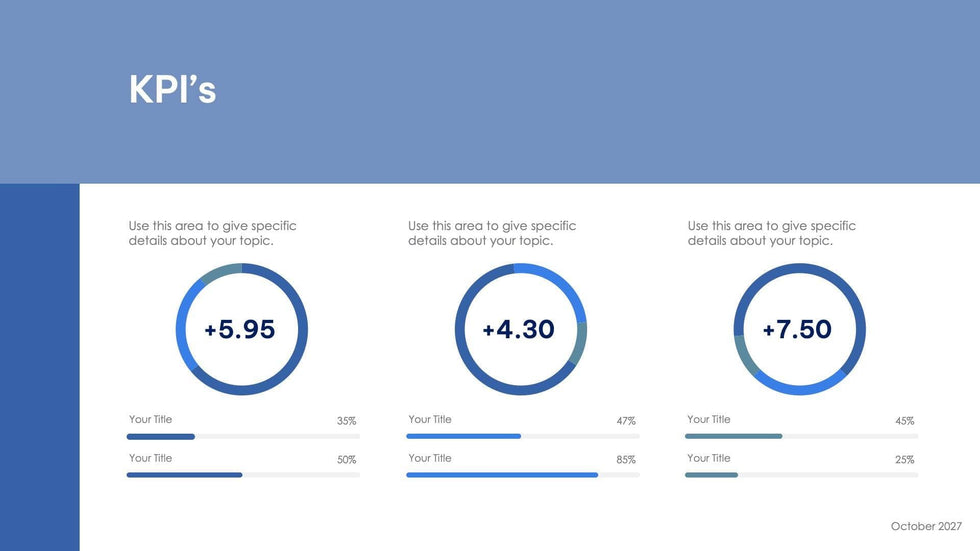Select the +7.50 donut chart value
Image resolution: width=980 pixels, height=551 pixels.
point(797,330)
